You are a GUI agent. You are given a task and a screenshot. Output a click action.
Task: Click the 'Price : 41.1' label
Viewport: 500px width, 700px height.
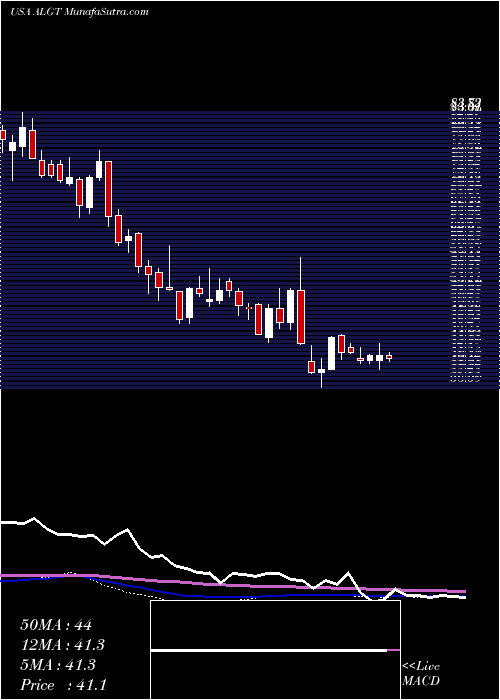coord(63,685)
